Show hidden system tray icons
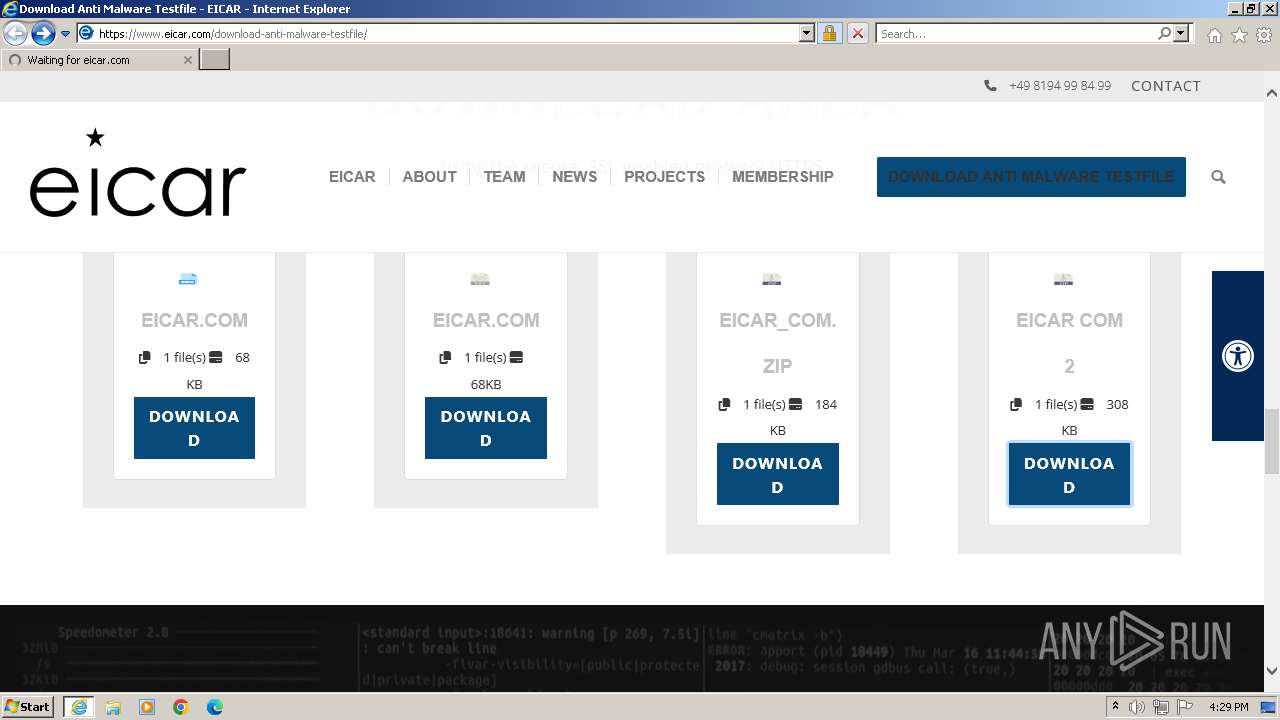 pyautogui.click(x=1116, y=706)
